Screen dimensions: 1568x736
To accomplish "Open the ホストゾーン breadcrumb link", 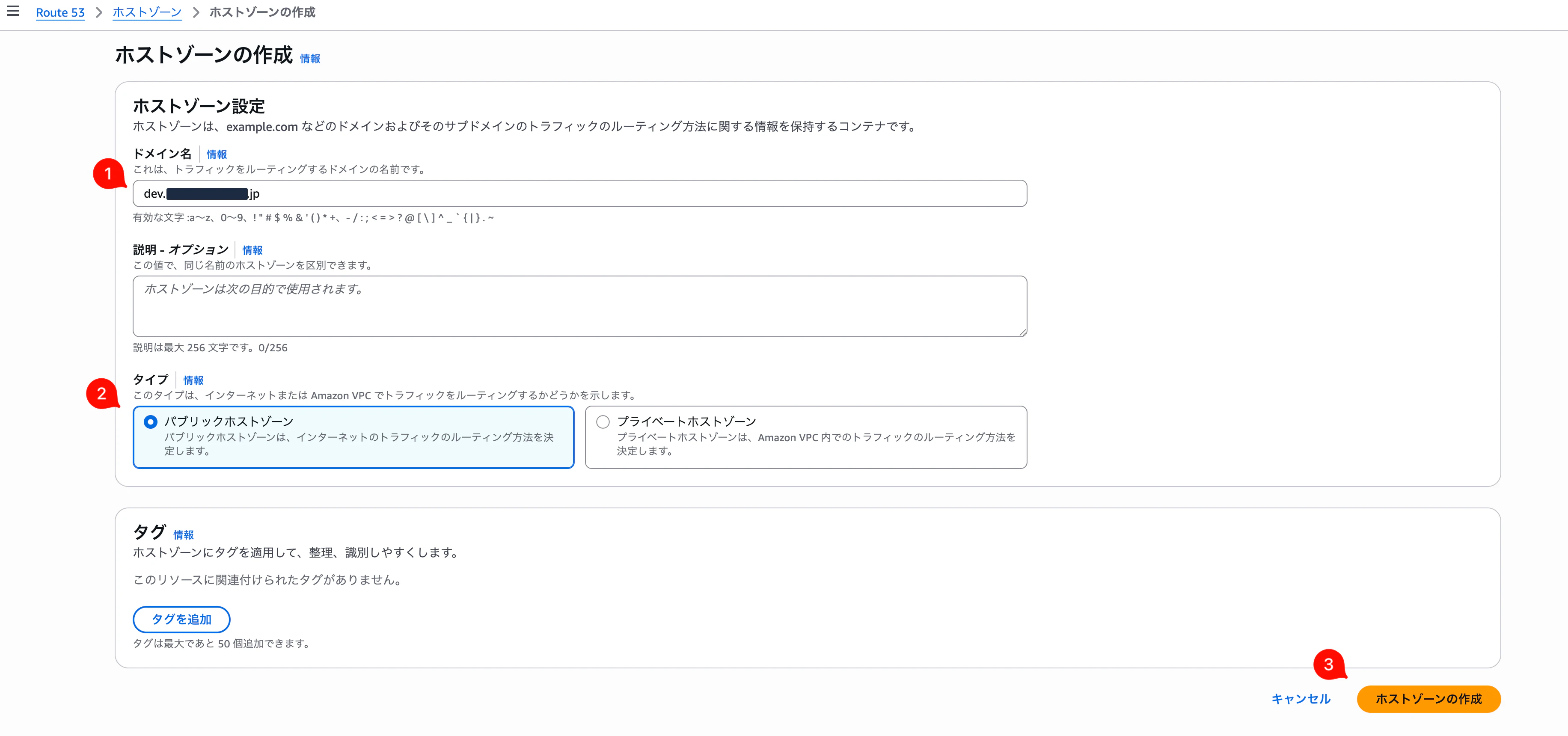I will tap(147, 12).
